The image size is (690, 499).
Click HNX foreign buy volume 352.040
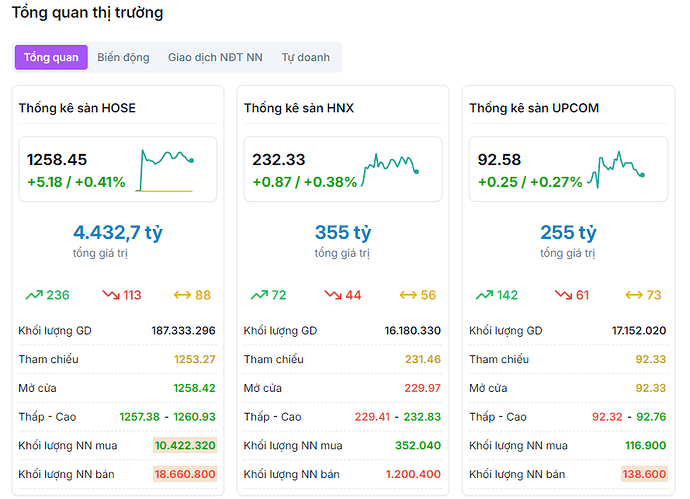coord(418,445)
